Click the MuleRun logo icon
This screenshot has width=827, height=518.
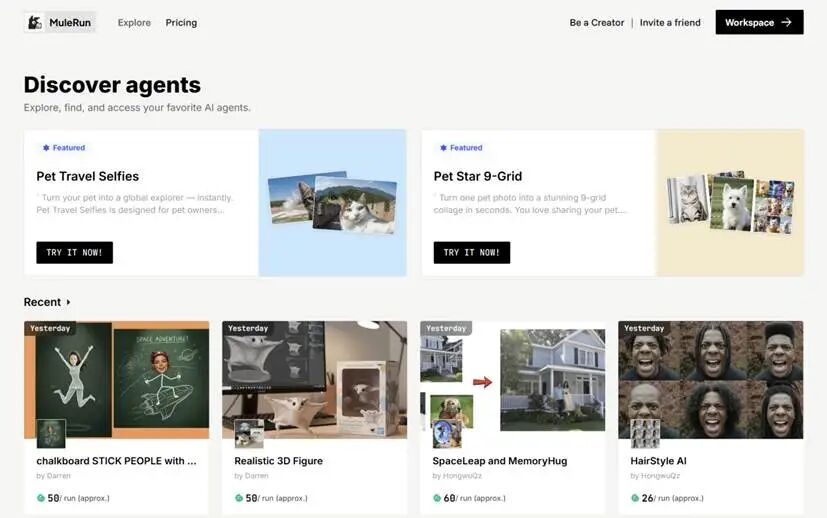click(x=35, y=22)
